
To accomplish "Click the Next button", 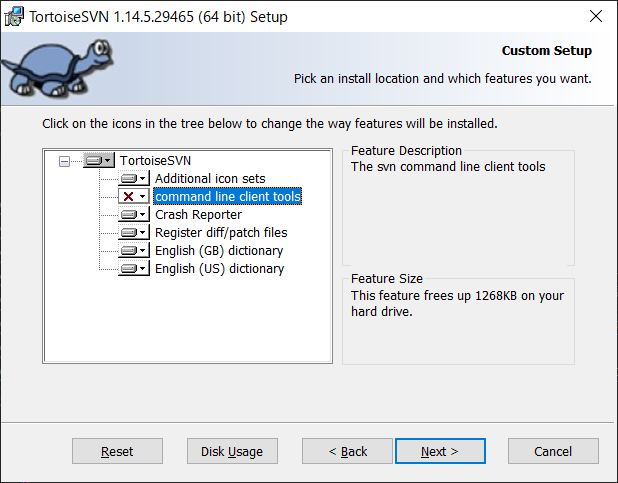I will point(440,451).
